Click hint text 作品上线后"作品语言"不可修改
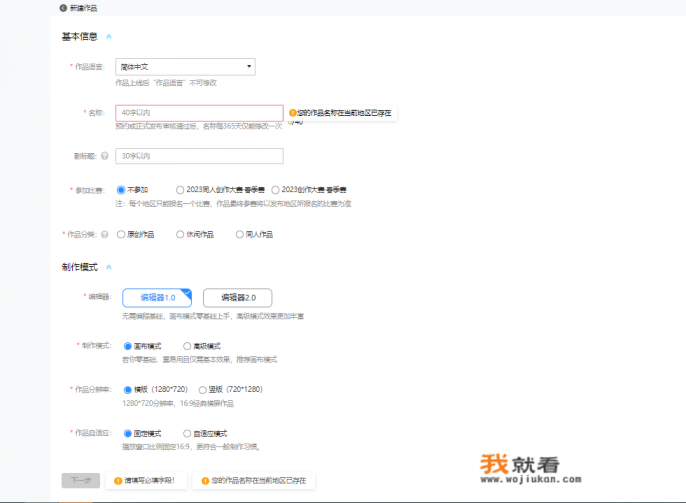 [166, 83]
